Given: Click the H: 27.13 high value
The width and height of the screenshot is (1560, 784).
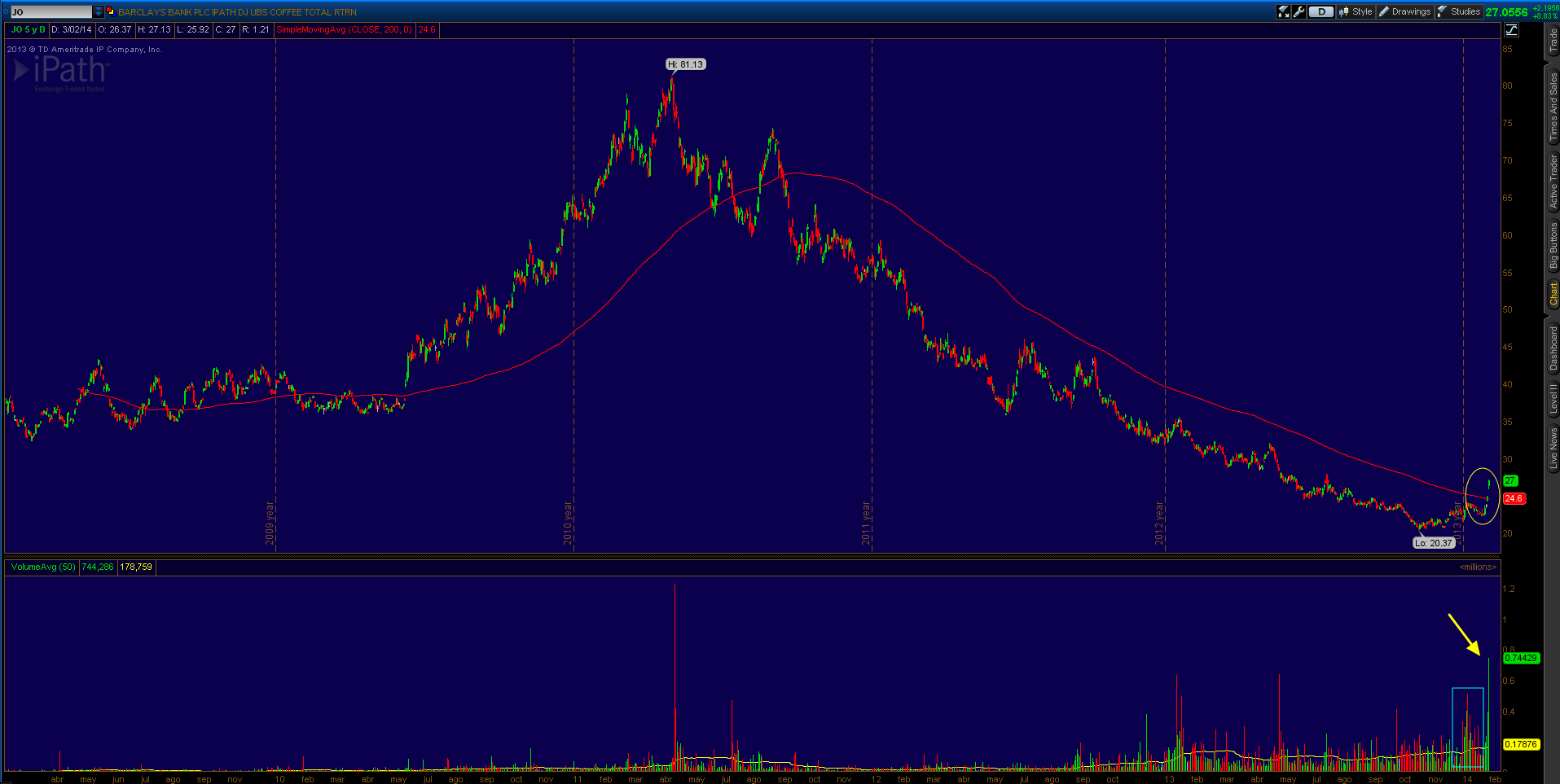Looking at the screenshot, I should 154,29.
